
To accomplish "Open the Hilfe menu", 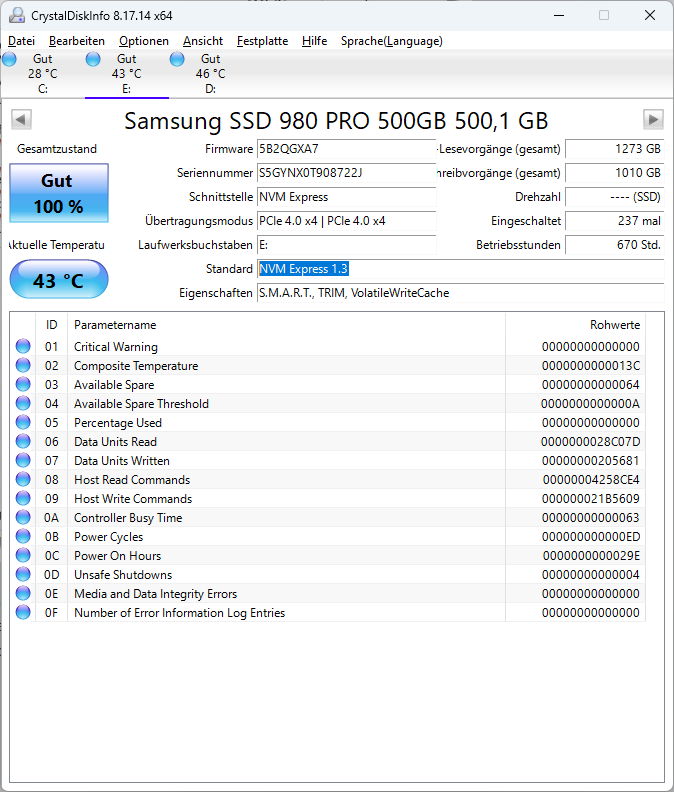I will coord(314,41).
